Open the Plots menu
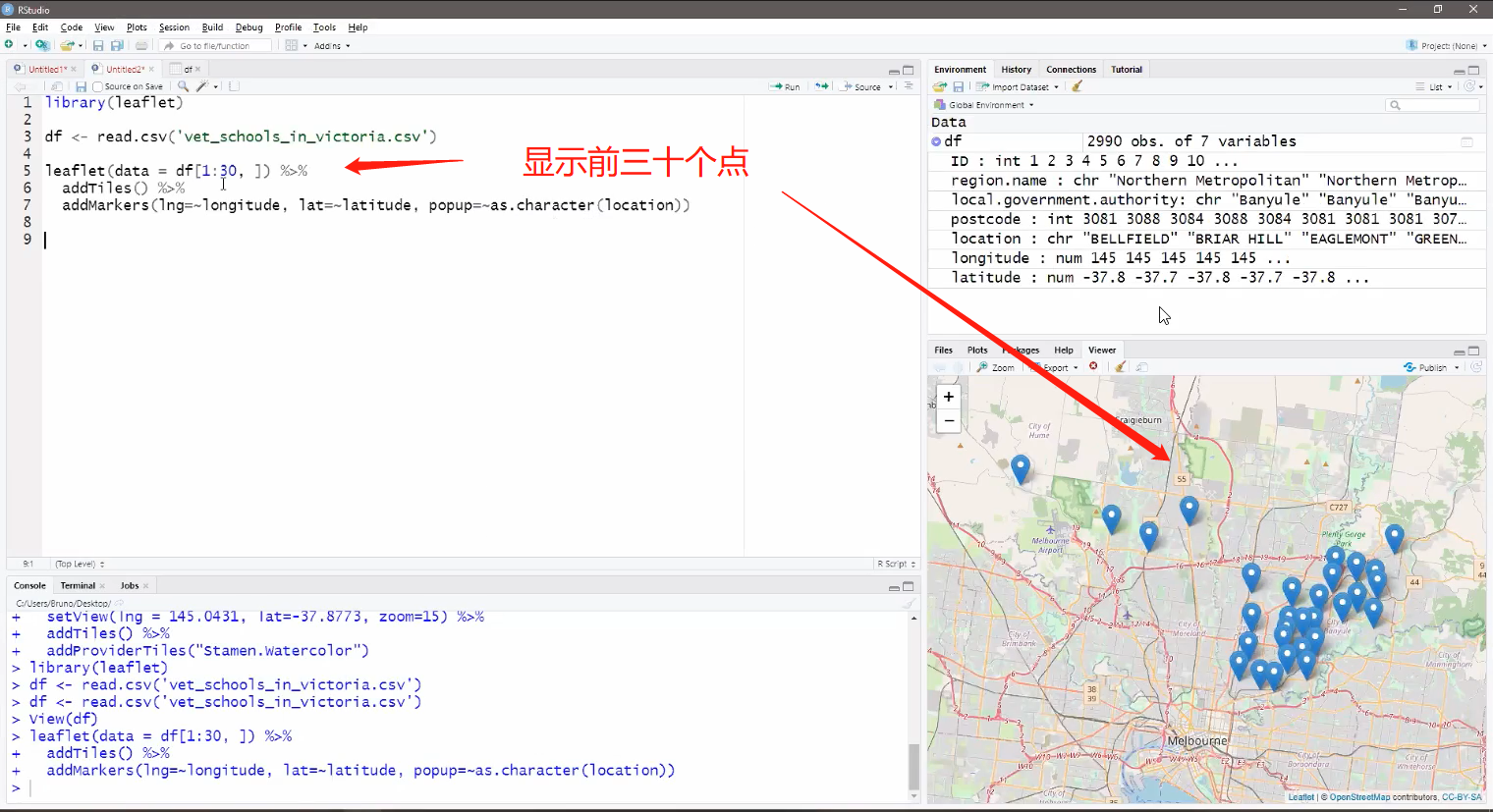The height and width of the screenshot is (812, 1493). (x=137, y=27)
